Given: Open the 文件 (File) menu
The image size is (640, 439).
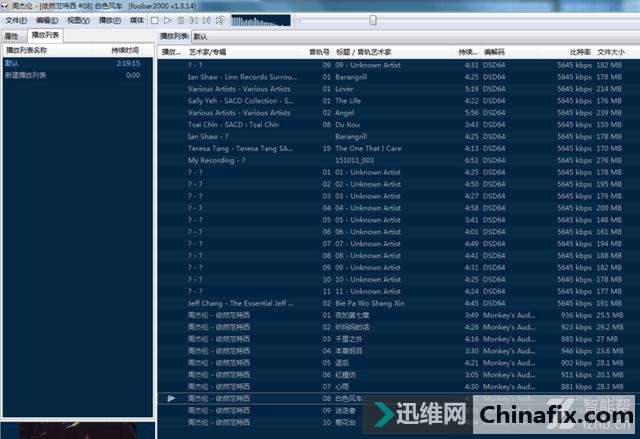Looking at the screenshot, I should [x=16, y=20].
